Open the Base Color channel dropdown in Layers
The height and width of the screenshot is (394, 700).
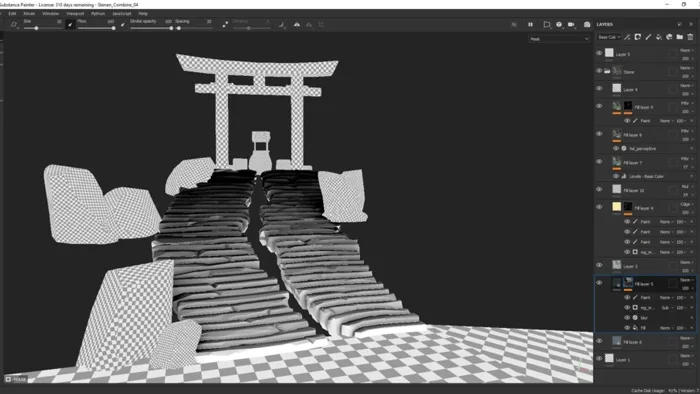coord(609,37)
